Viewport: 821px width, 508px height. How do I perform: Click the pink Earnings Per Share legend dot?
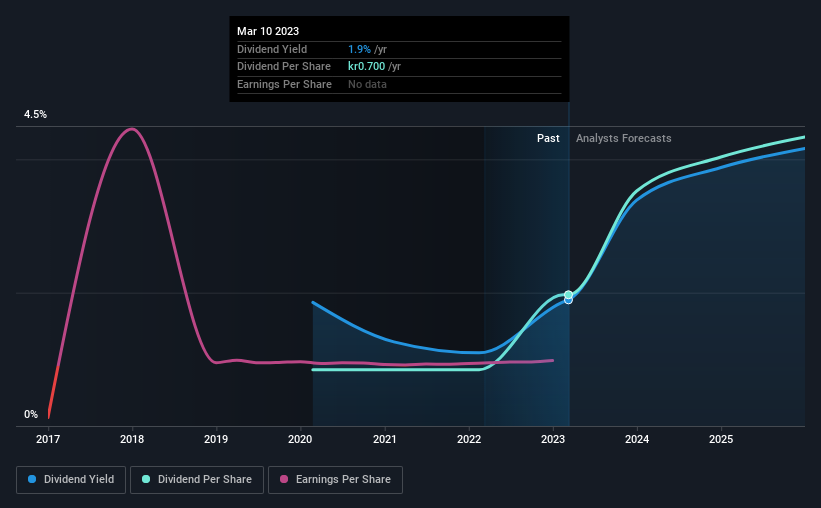284,479
